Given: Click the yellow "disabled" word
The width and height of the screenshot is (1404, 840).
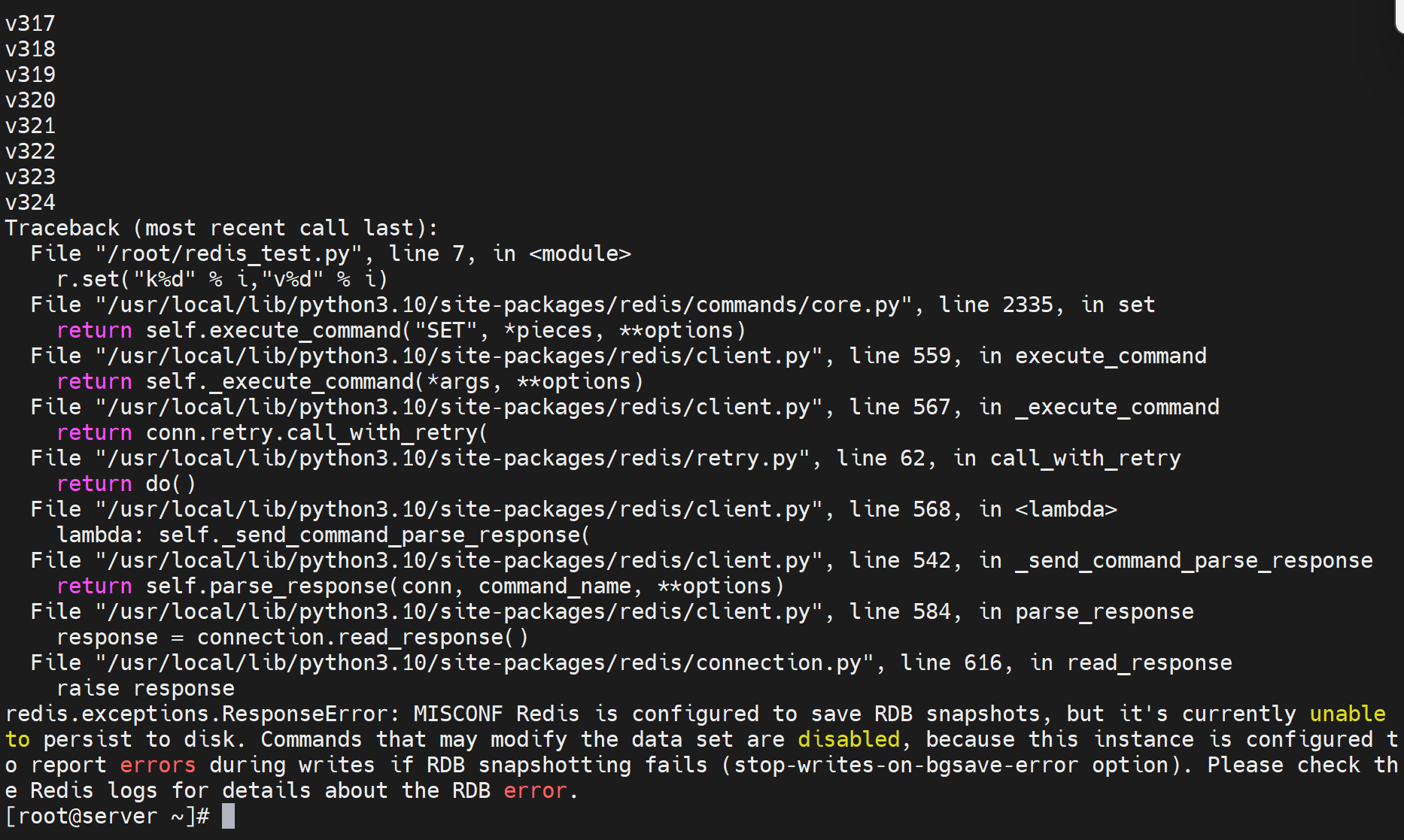Looking at the screenshot, I should (848, 739).
